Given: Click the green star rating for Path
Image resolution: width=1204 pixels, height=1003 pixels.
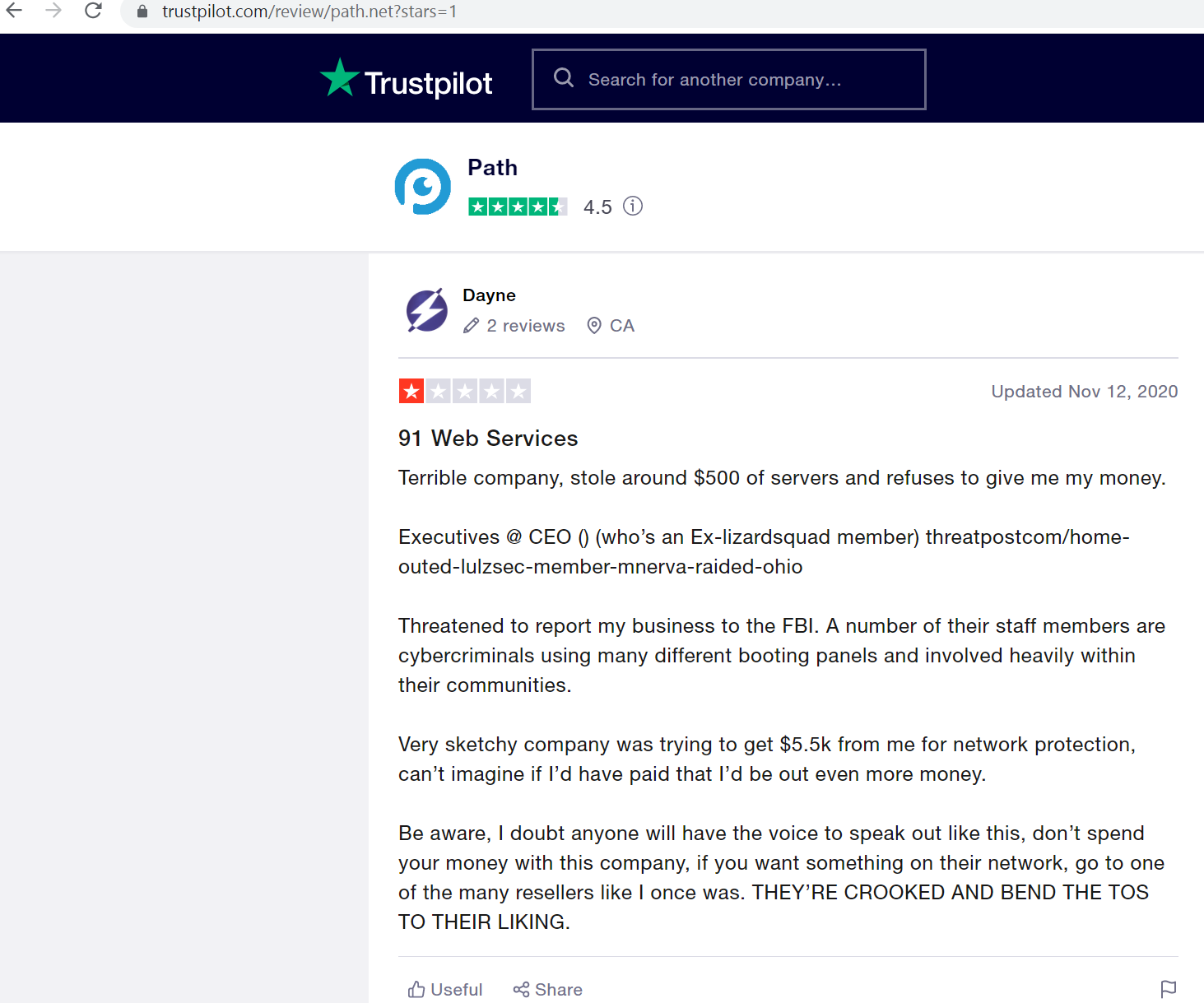Looking at the screenshot, I should coord(517,207).
